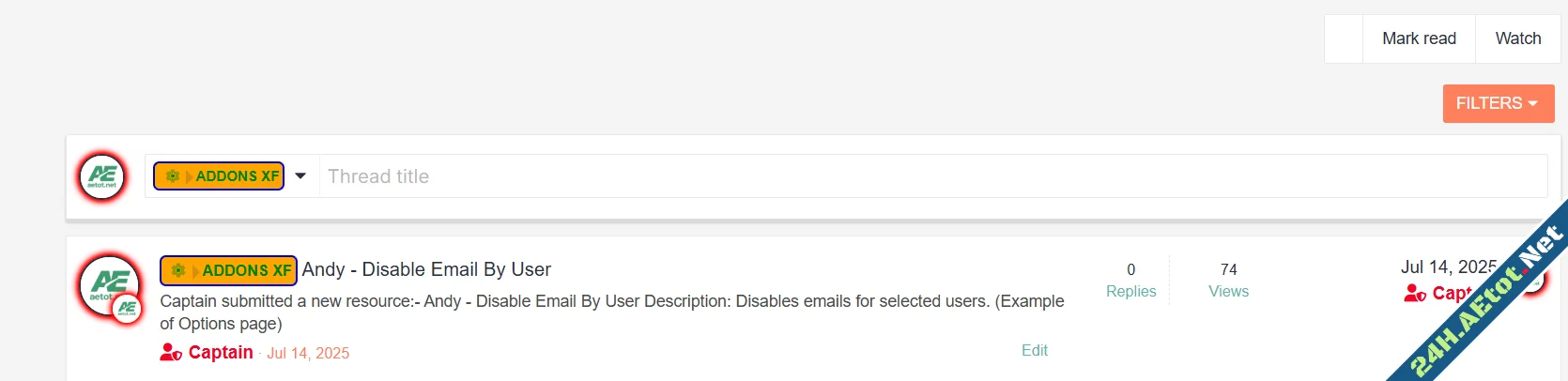Click gear icon in thread's ADDONS XF prefix
This screenshot has width=1568, height=381.
click(x=178, y=270)
